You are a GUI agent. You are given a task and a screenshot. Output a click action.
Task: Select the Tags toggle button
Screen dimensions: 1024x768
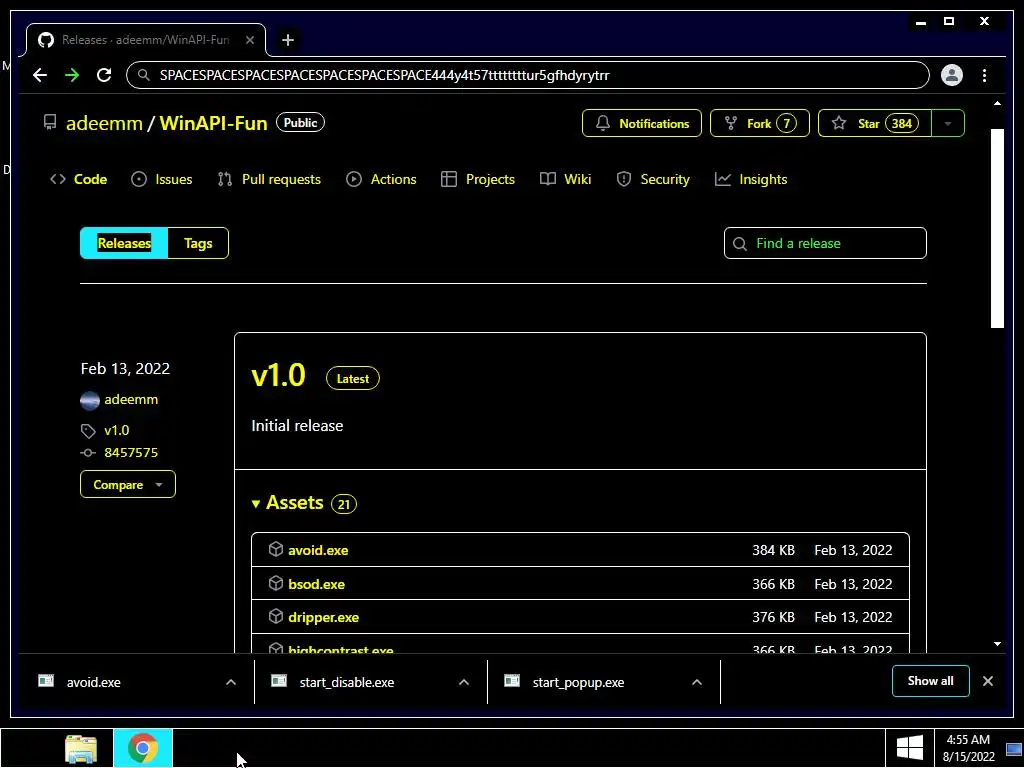198,243
